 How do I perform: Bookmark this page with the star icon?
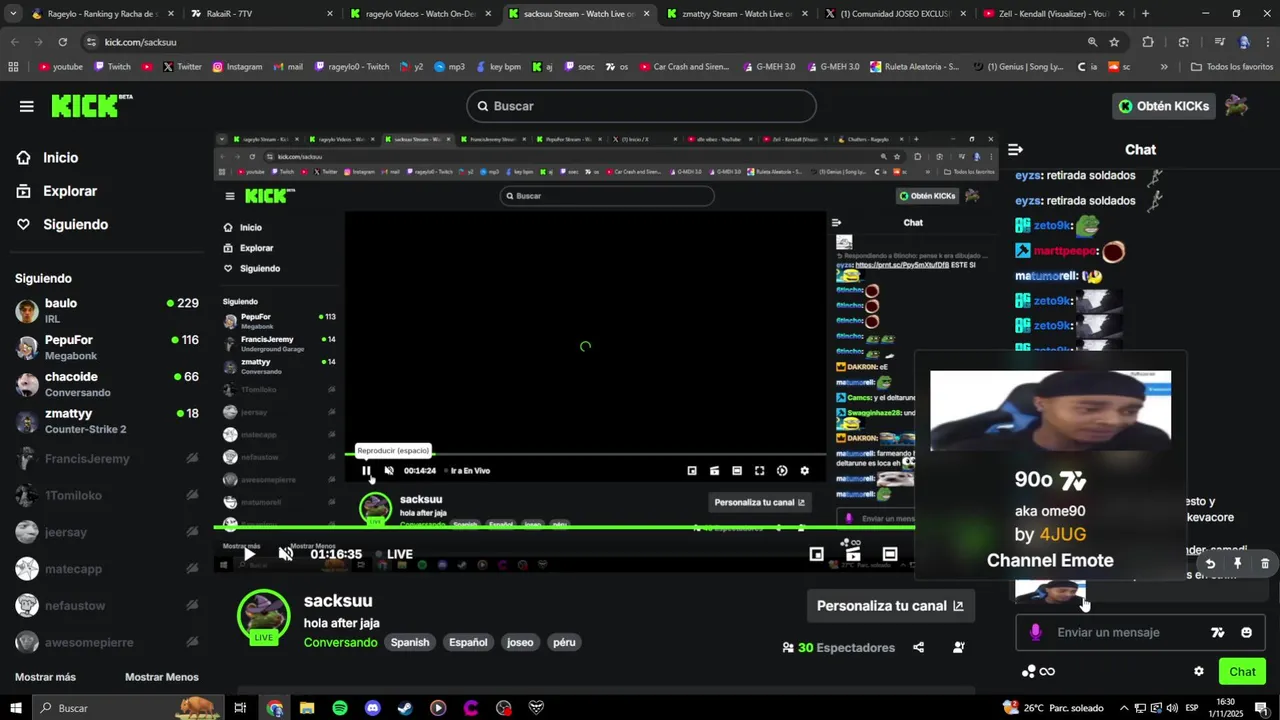tap(1114, 42)
